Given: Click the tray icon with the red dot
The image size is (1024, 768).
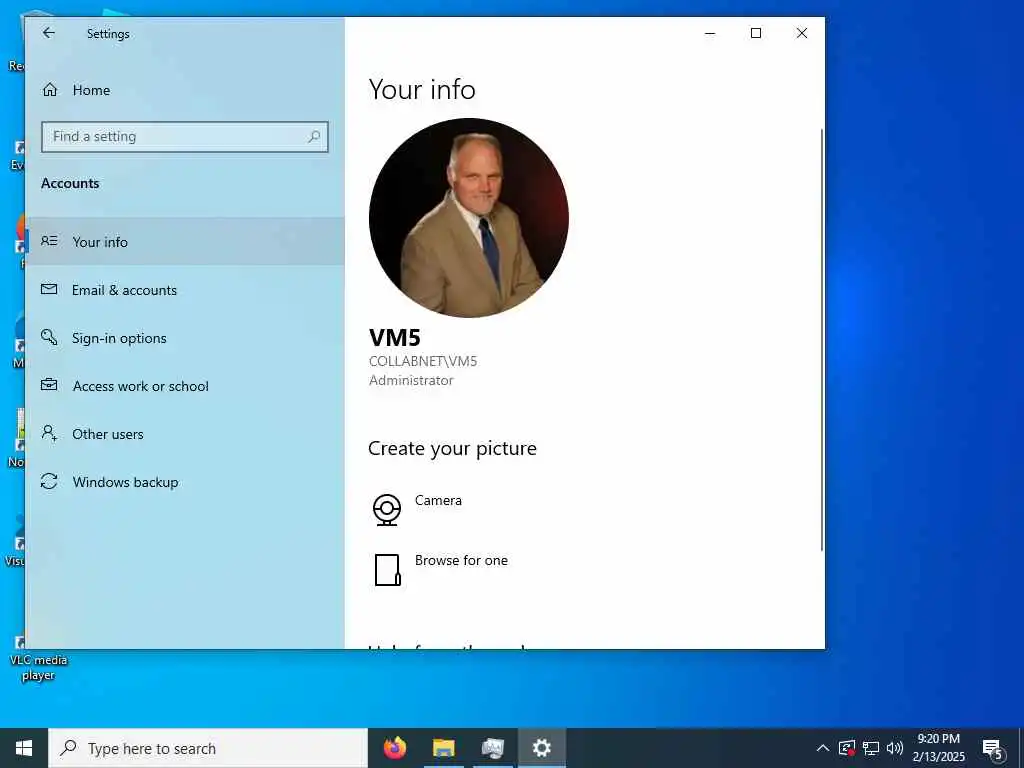Looking at the screenshot, I should pyautogui.click(x=847, y=748).
